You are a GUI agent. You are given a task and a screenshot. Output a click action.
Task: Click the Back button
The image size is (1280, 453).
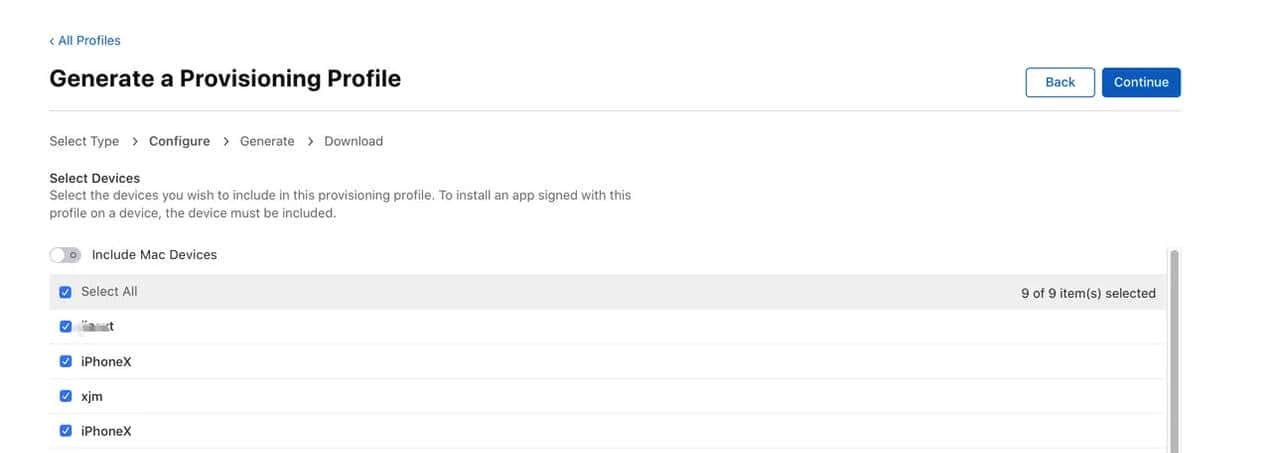click(x=1059, y=82)
